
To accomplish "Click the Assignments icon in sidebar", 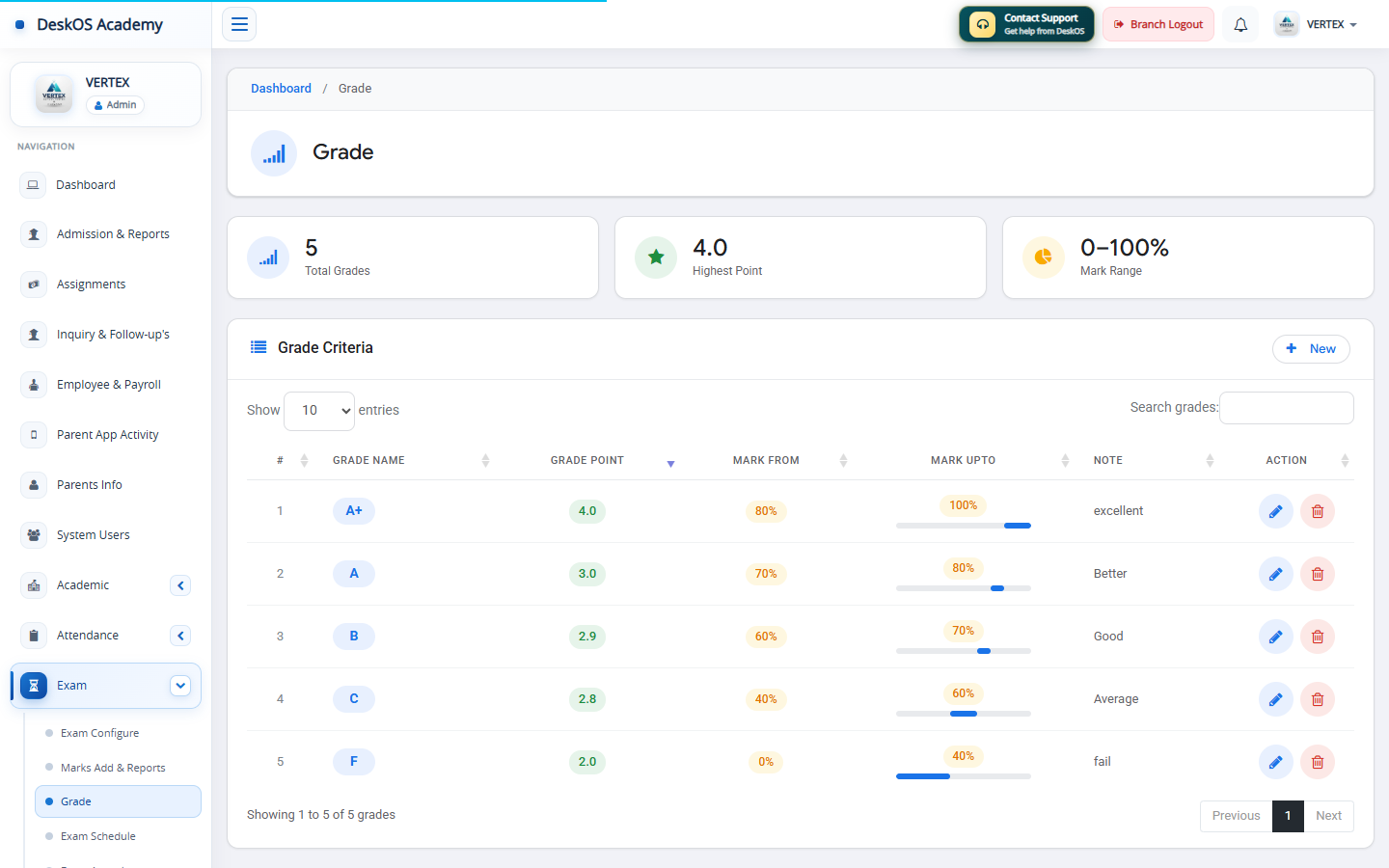I will coord(34,285).
